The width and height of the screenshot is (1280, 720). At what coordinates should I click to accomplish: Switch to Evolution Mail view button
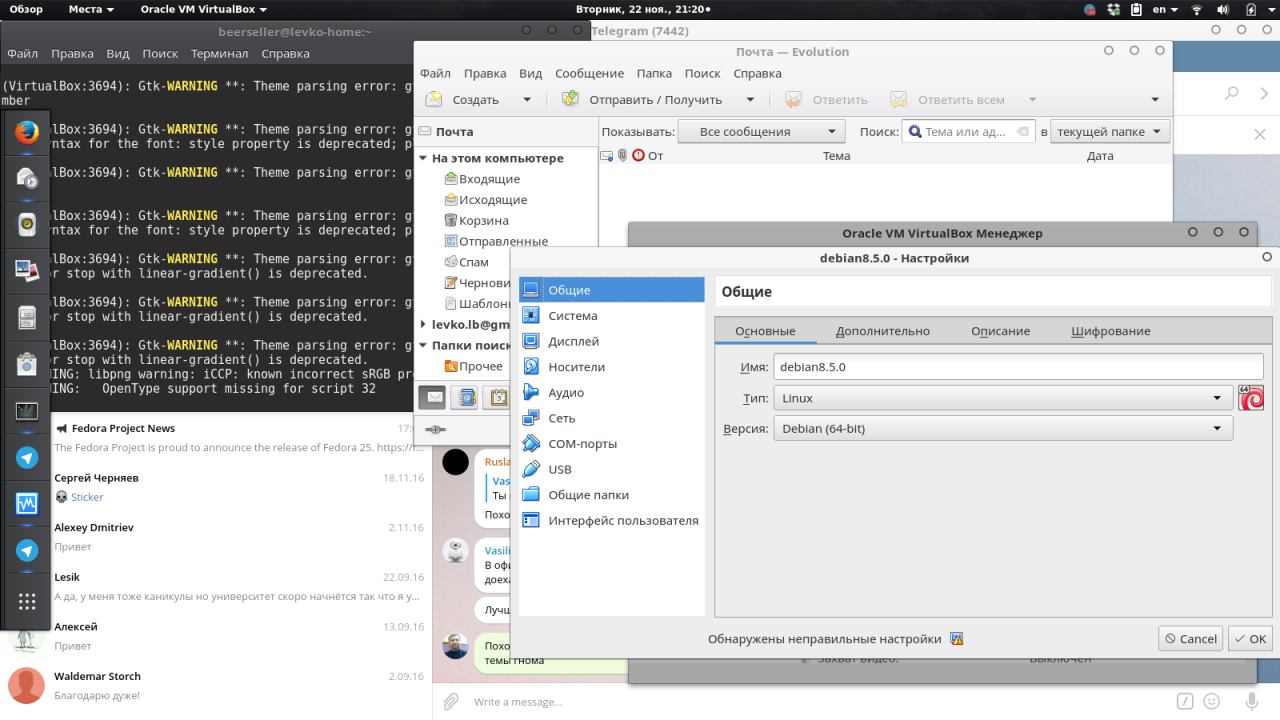pos(432,398)
